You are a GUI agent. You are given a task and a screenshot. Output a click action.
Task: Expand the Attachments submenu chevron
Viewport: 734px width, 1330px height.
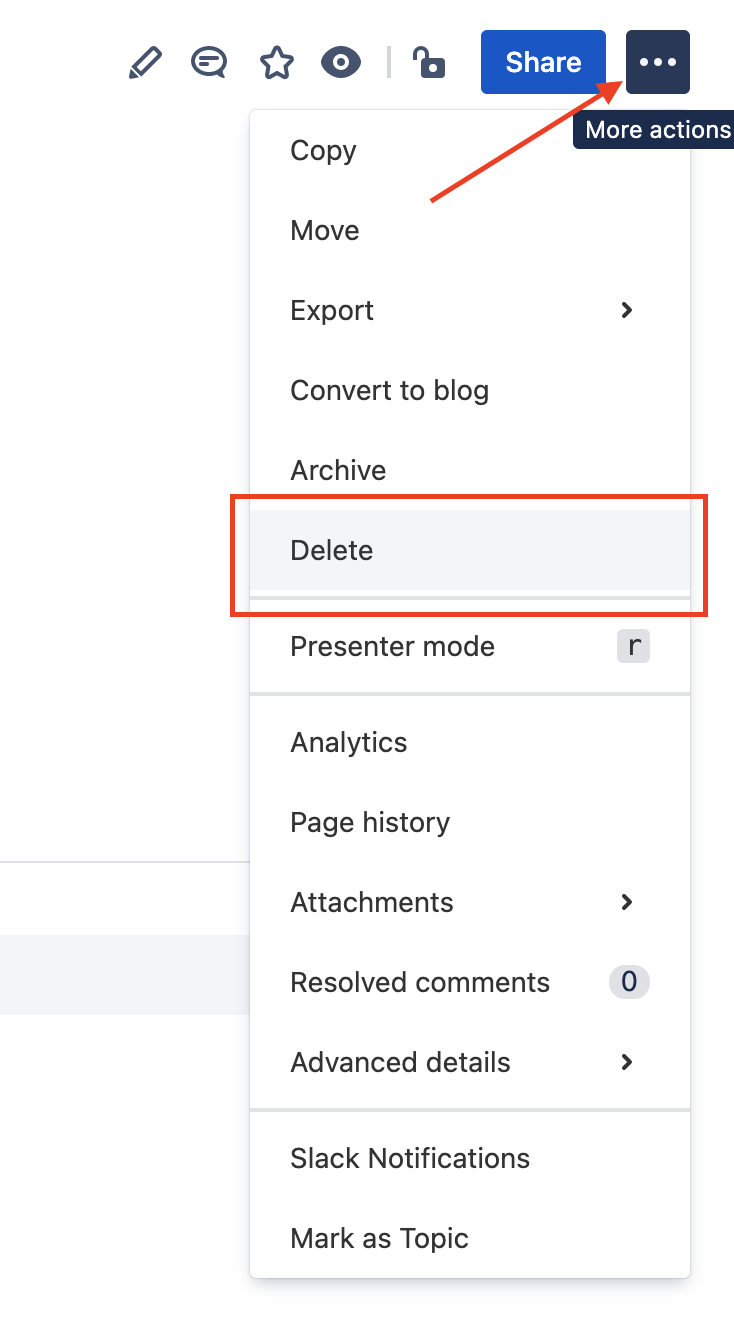pos(627,902)
